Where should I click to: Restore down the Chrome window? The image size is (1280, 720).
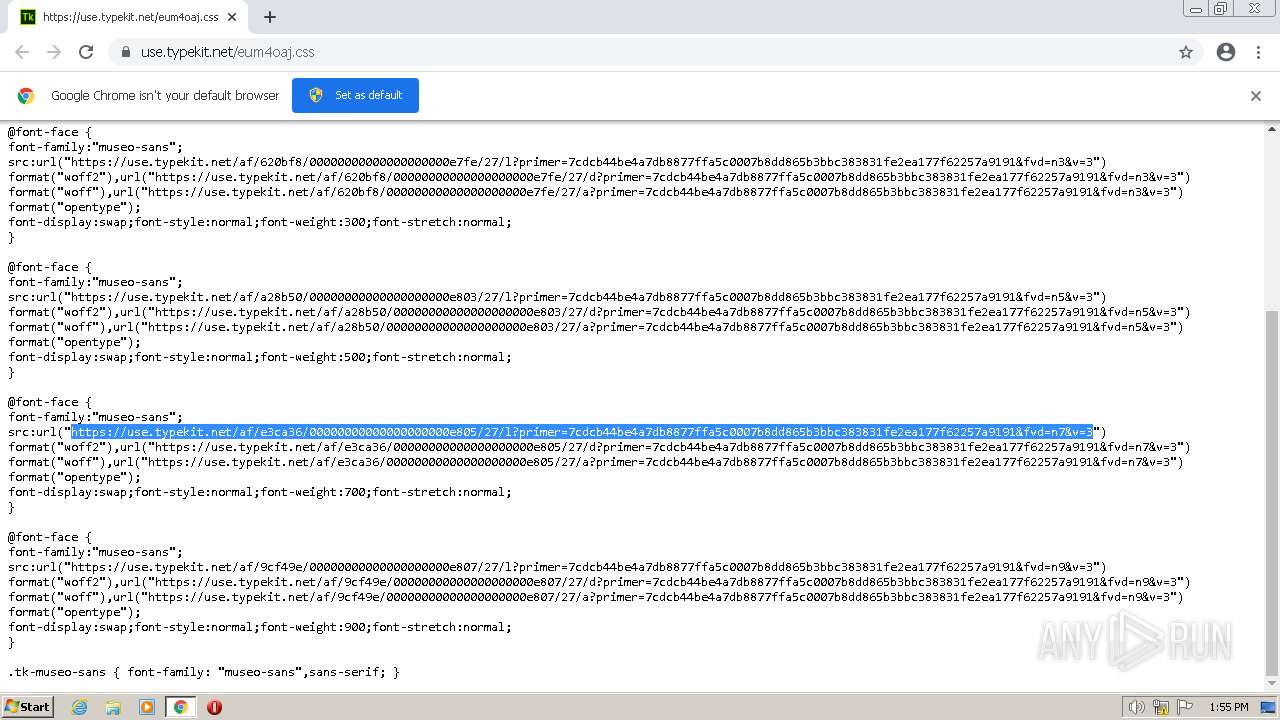(x=1221, y=9)
